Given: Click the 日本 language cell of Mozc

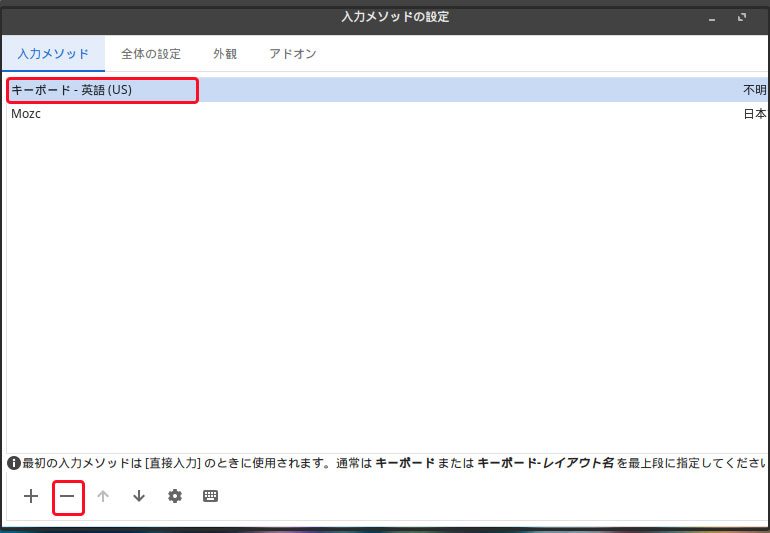Looking at the screenshot, I should pyautogui.click(x=754, y=114).
